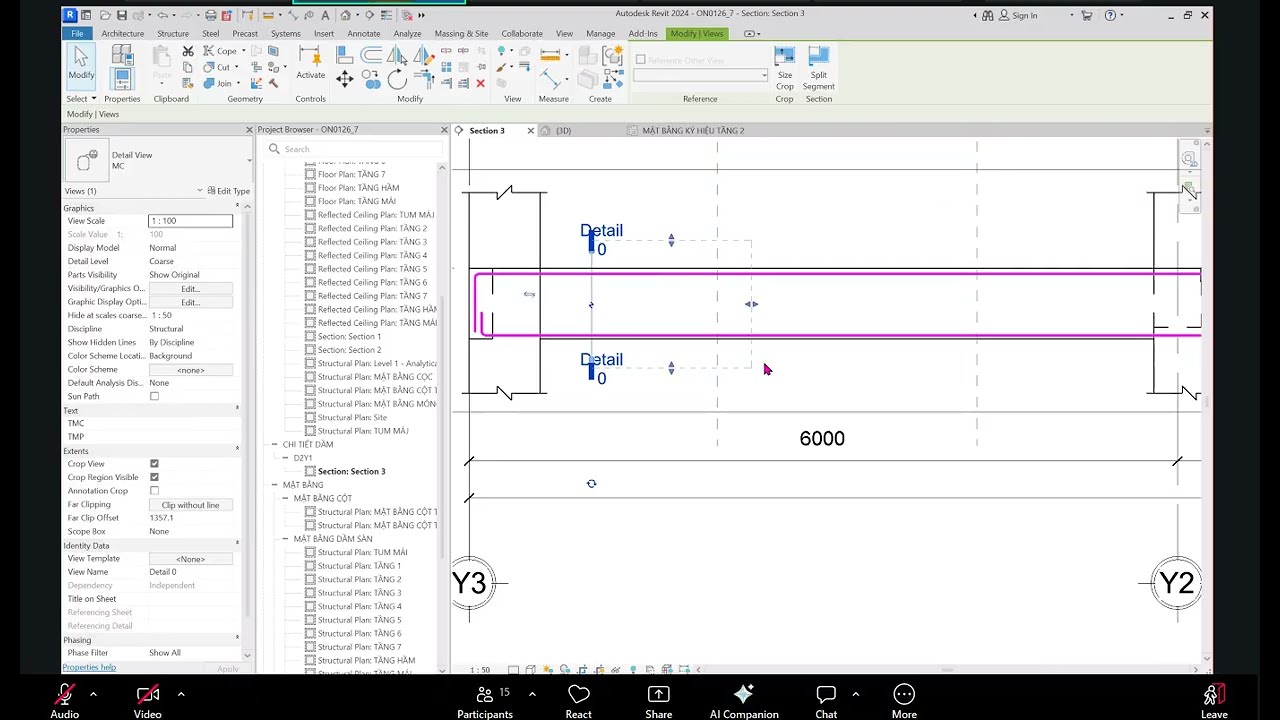
Task: Click the Undo arrow in quick access toolbar
Action: click(162, 15)
